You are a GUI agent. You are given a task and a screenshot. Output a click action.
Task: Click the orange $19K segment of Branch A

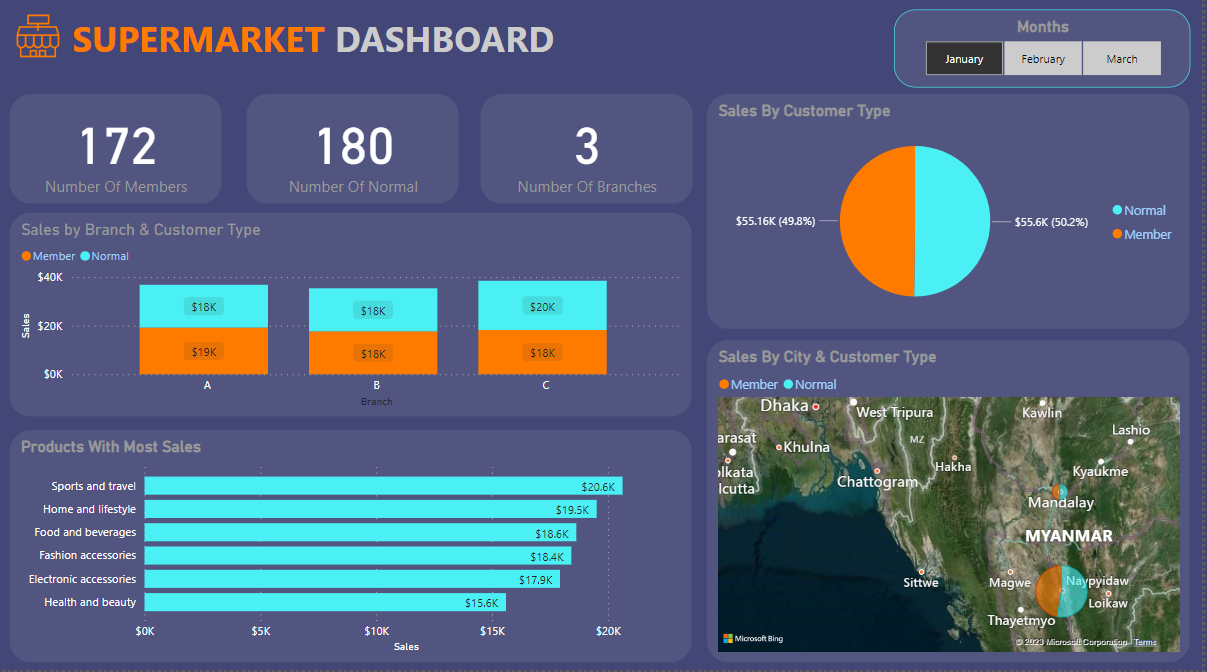[x=204, y=352]
